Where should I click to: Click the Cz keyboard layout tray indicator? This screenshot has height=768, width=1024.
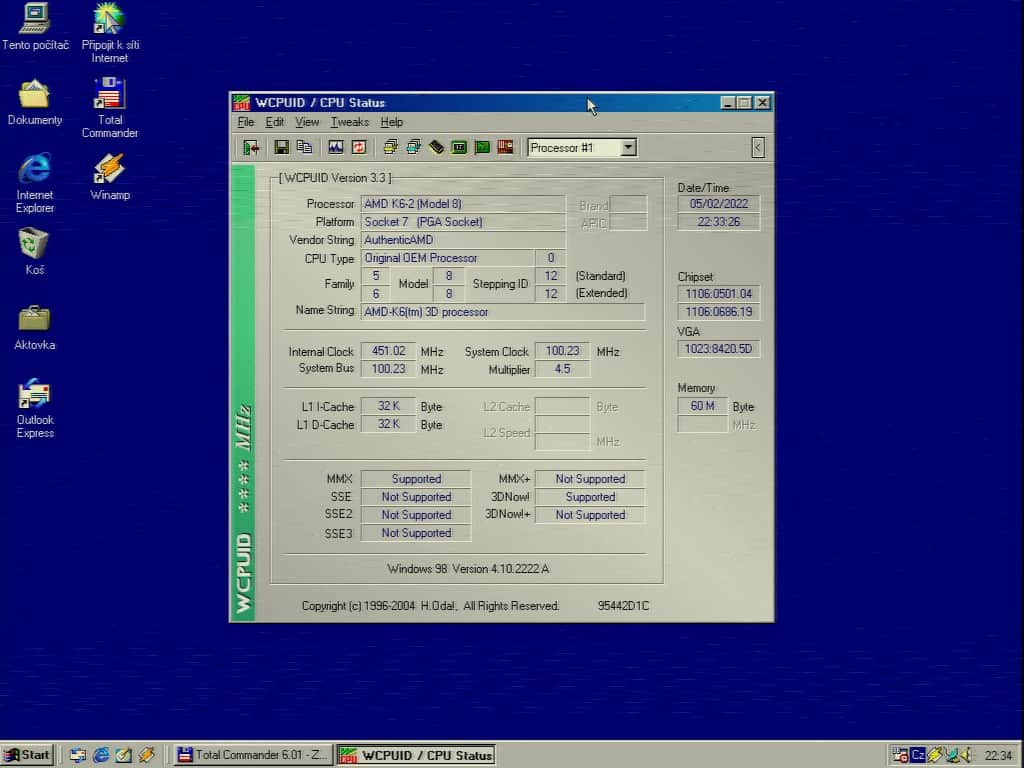click(x=918, y=755)
